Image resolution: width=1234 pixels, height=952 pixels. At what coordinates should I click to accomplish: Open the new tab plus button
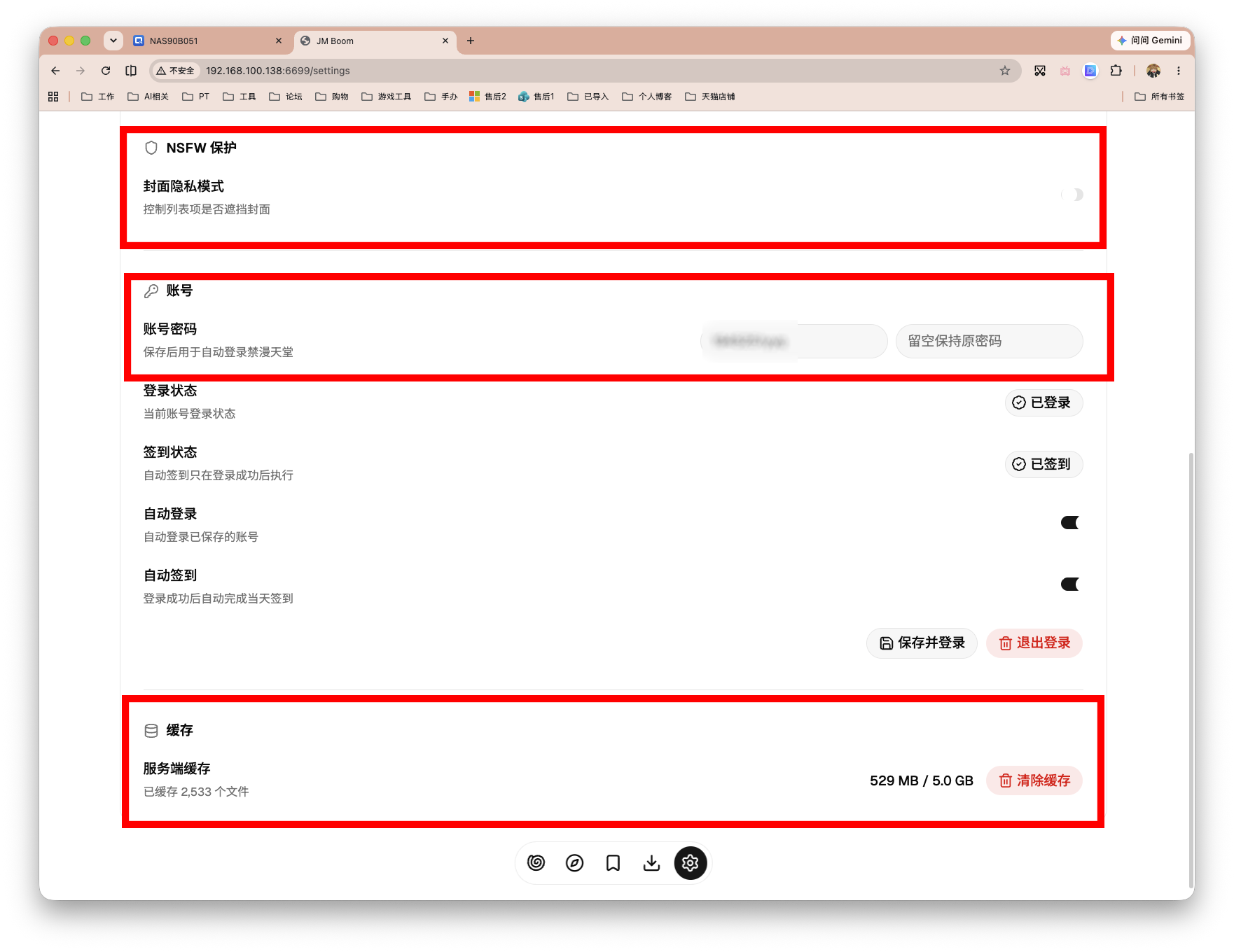coord(471,41)
